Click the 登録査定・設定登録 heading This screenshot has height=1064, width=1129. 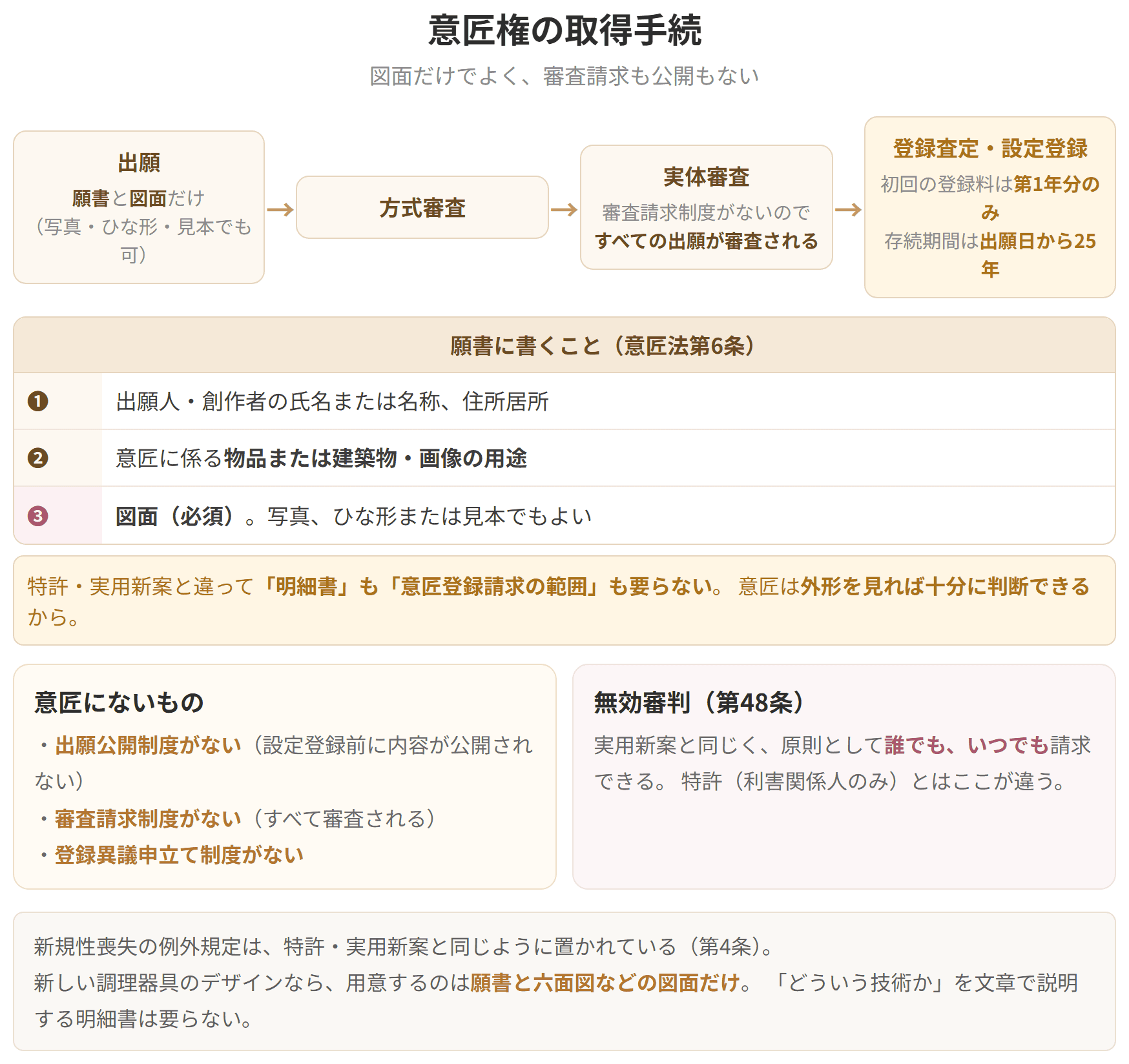coord(990,148)
